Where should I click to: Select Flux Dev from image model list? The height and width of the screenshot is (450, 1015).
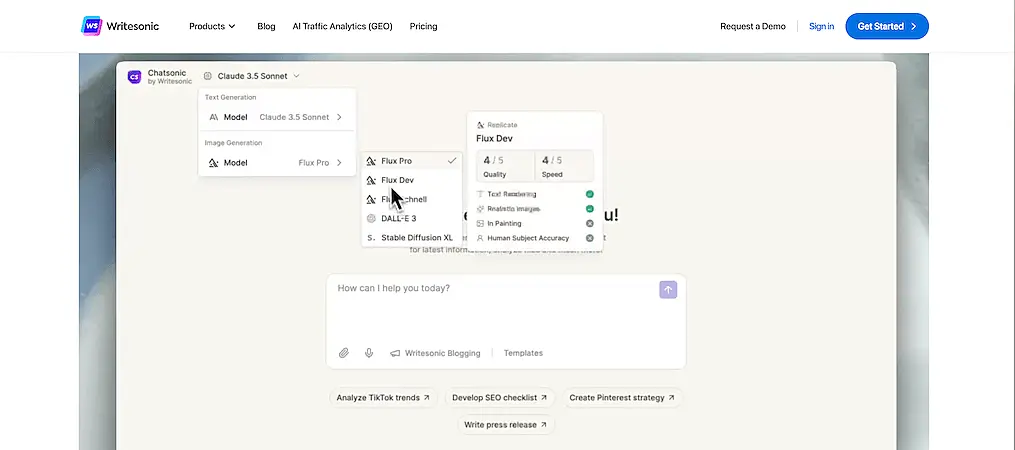(x=412, y=180)
